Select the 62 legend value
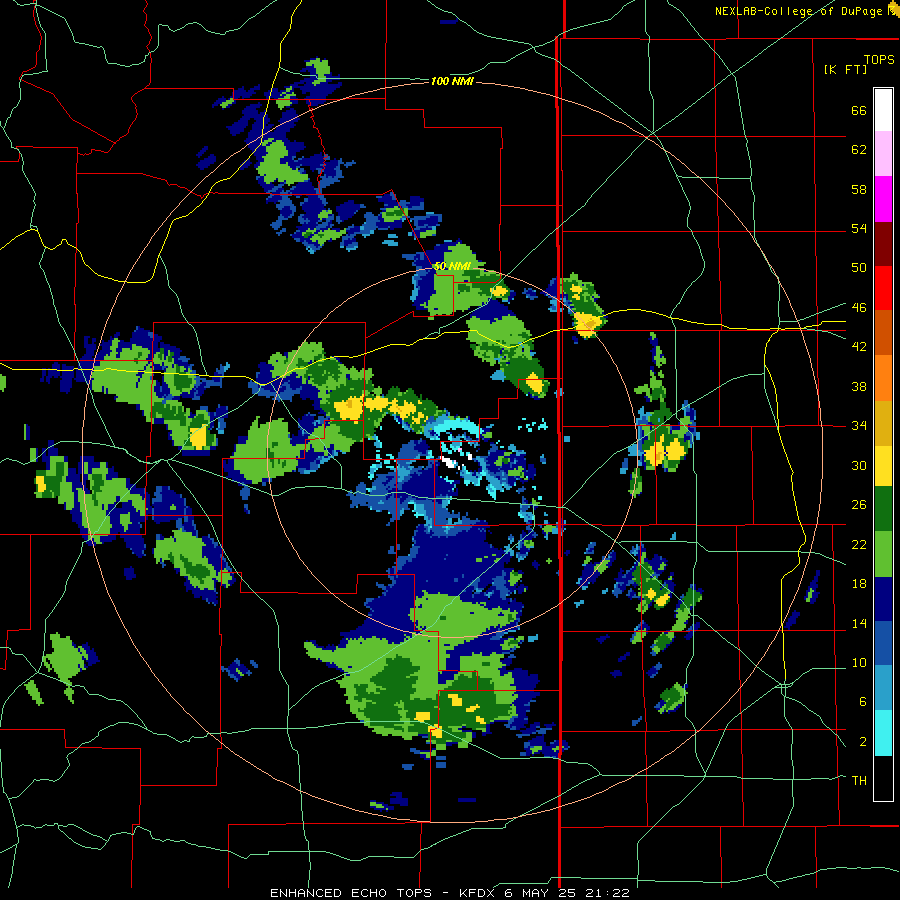900x900 pixels. (x=859, y=149)
